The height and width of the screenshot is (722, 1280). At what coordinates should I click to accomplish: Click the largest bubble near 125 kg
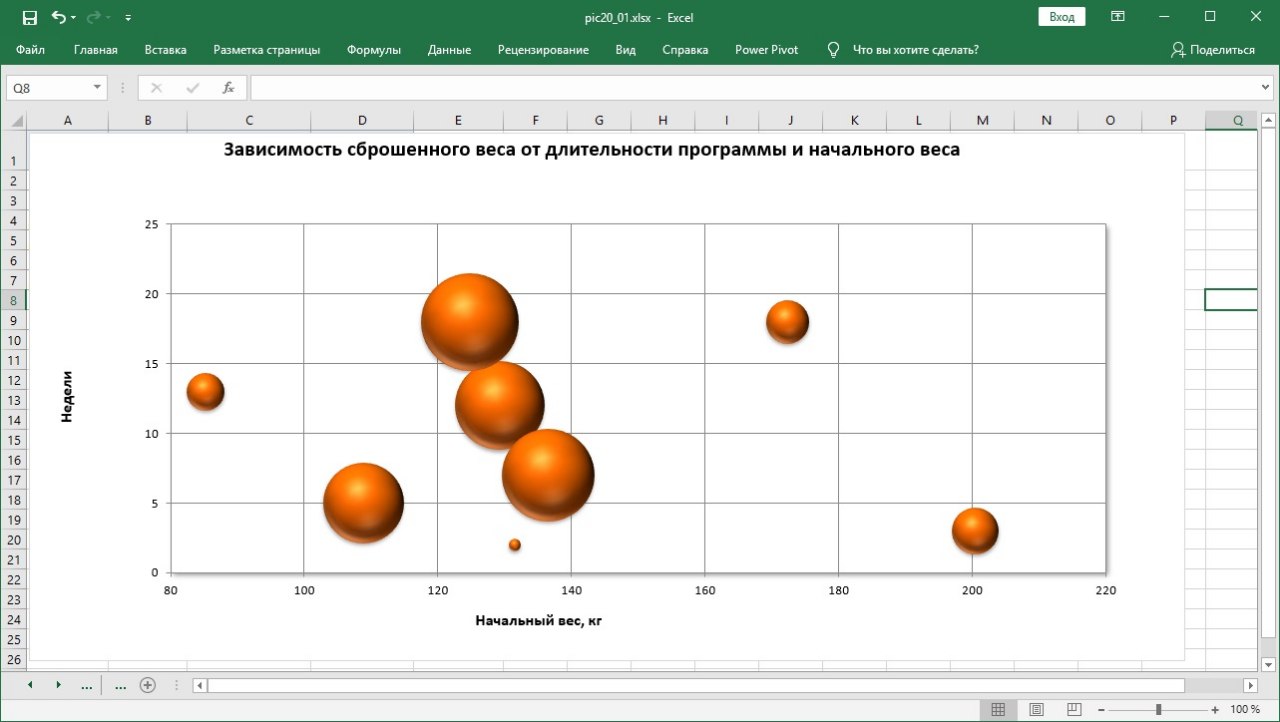coord(470,322)
